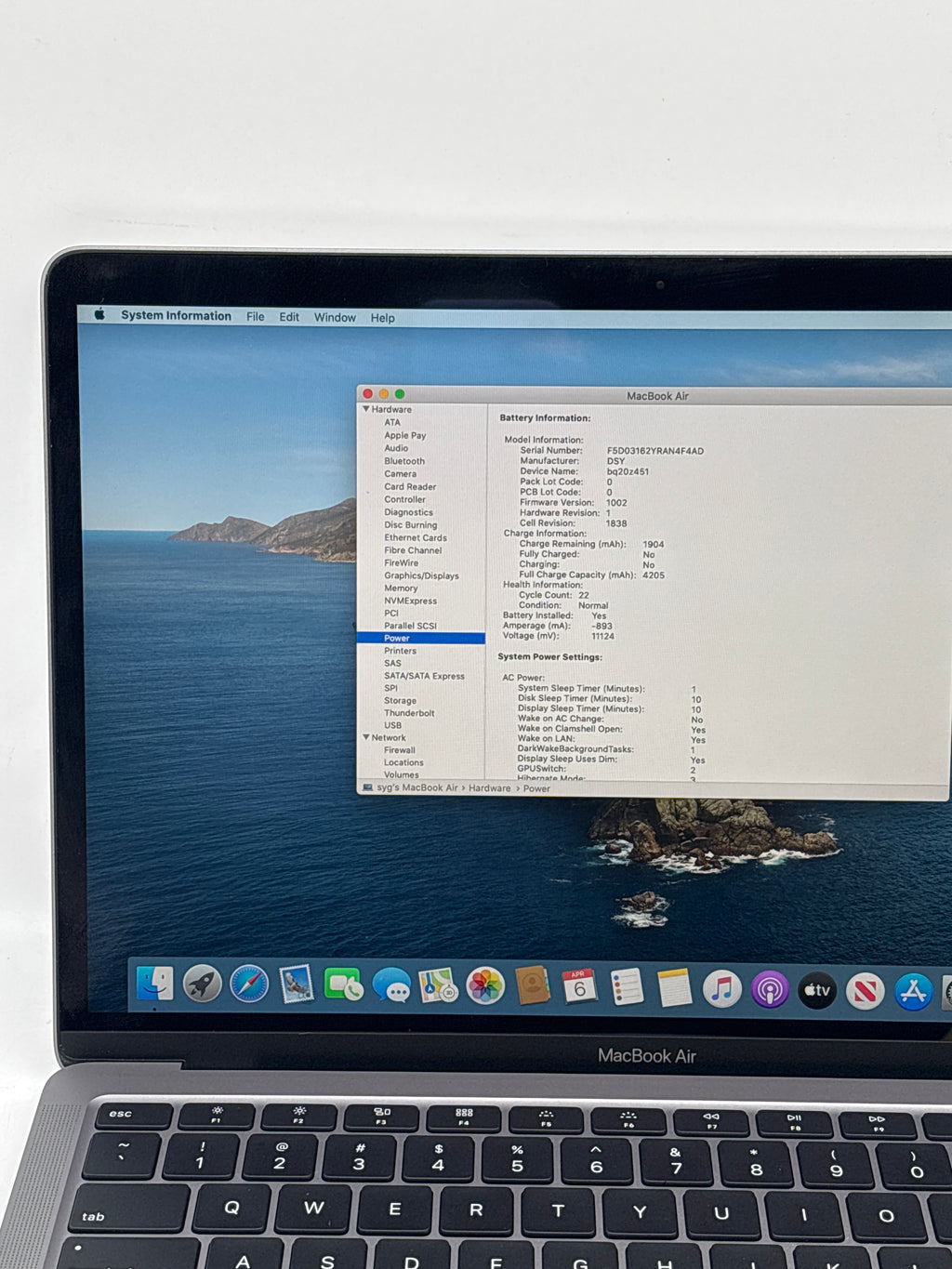The image size is (952, 1269).
Task: Select Thunderbolt in the sidebar
Action: tap(409, 713)
